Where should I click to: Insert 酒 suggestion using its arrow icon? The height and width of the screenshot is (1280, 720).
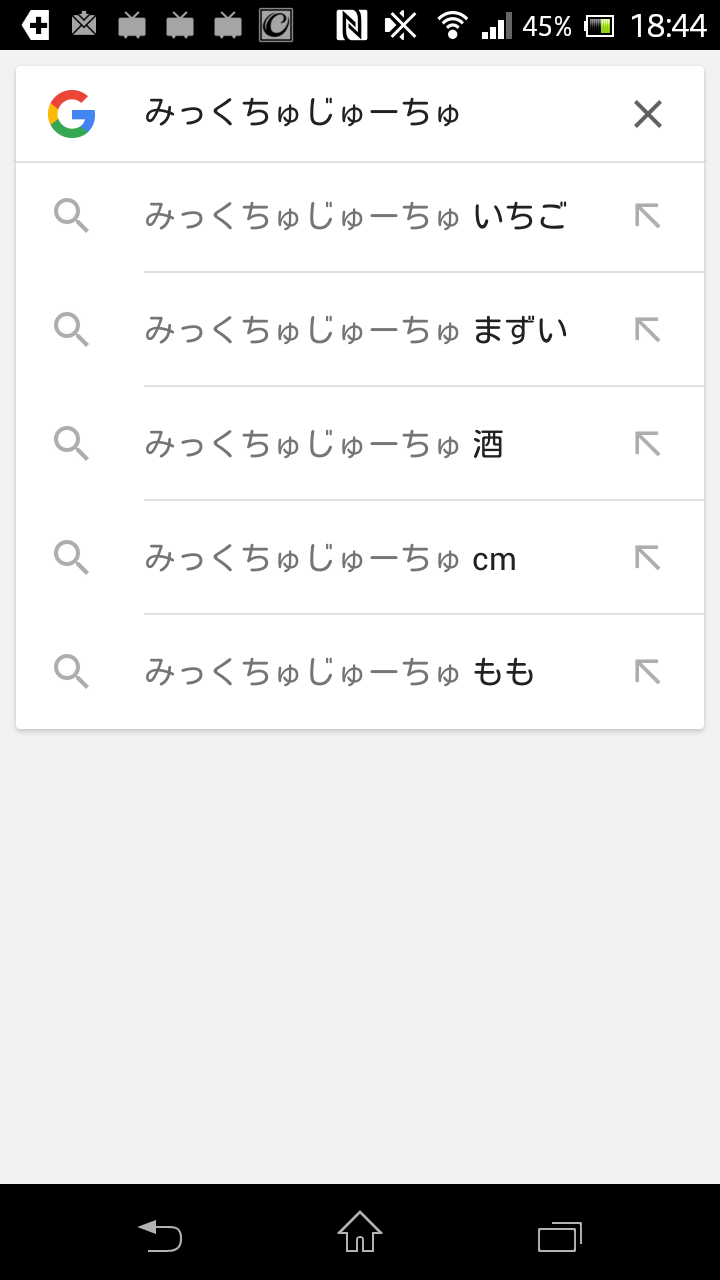pyautogui.click(x=648, y=444)
